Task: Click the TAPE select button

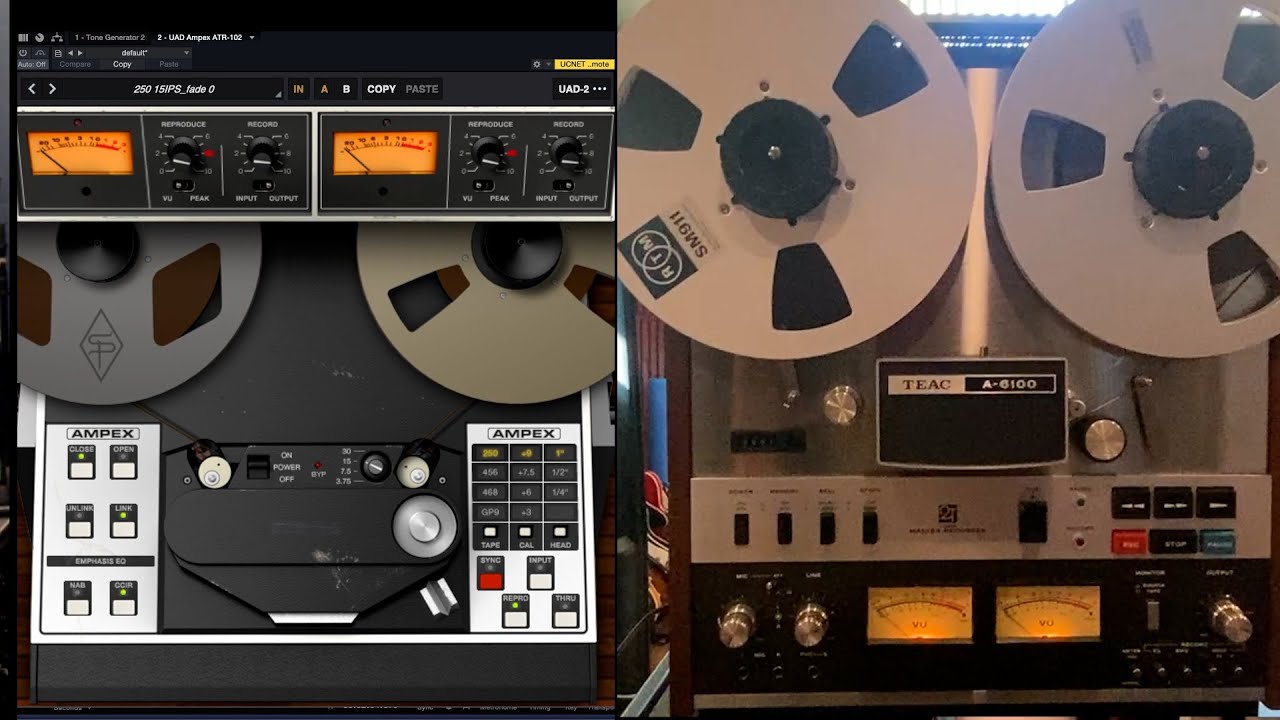Action: [x=490, y=532]
